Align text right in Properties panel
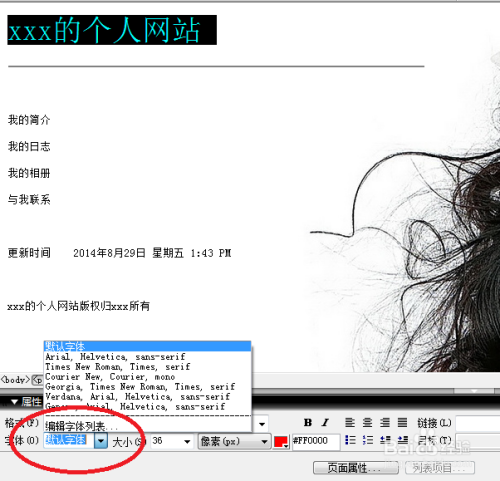This screenshot has width=500, height=481. tap(385, 423)
